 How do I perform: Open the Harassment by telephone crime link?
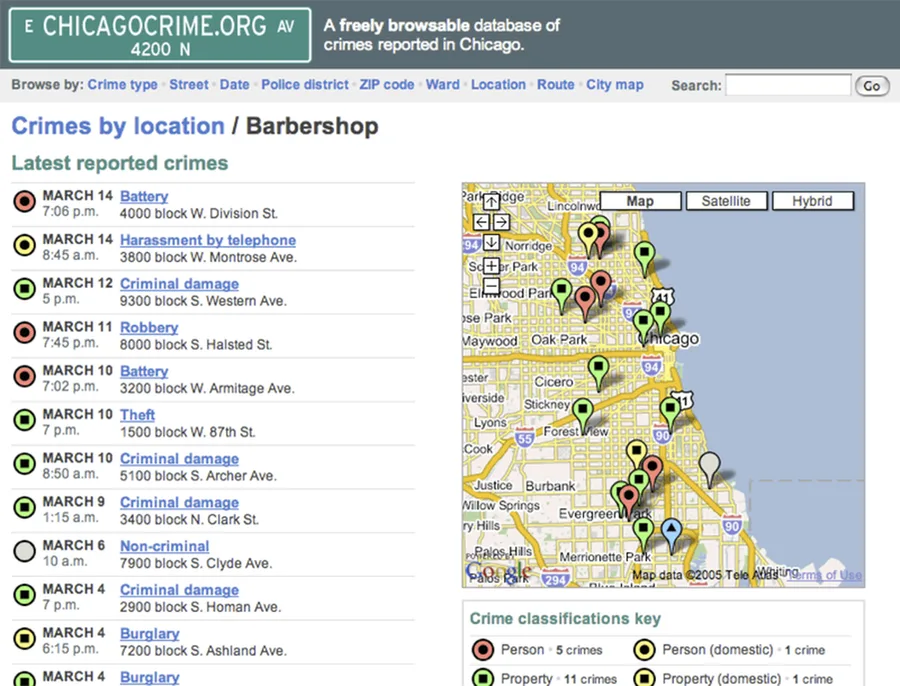[x=208, y=240]
